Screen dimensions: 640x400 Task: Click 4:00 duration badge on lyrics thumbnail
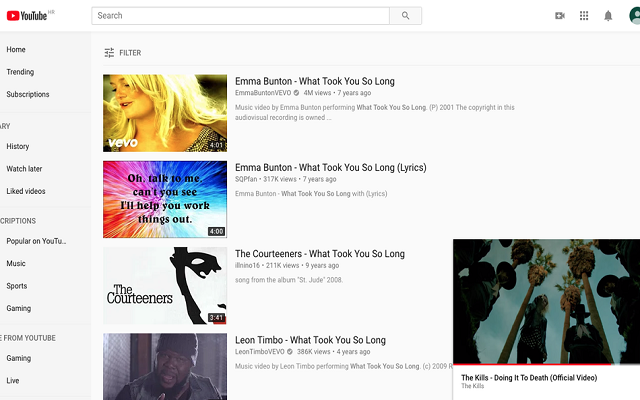(x=216, y=231)
